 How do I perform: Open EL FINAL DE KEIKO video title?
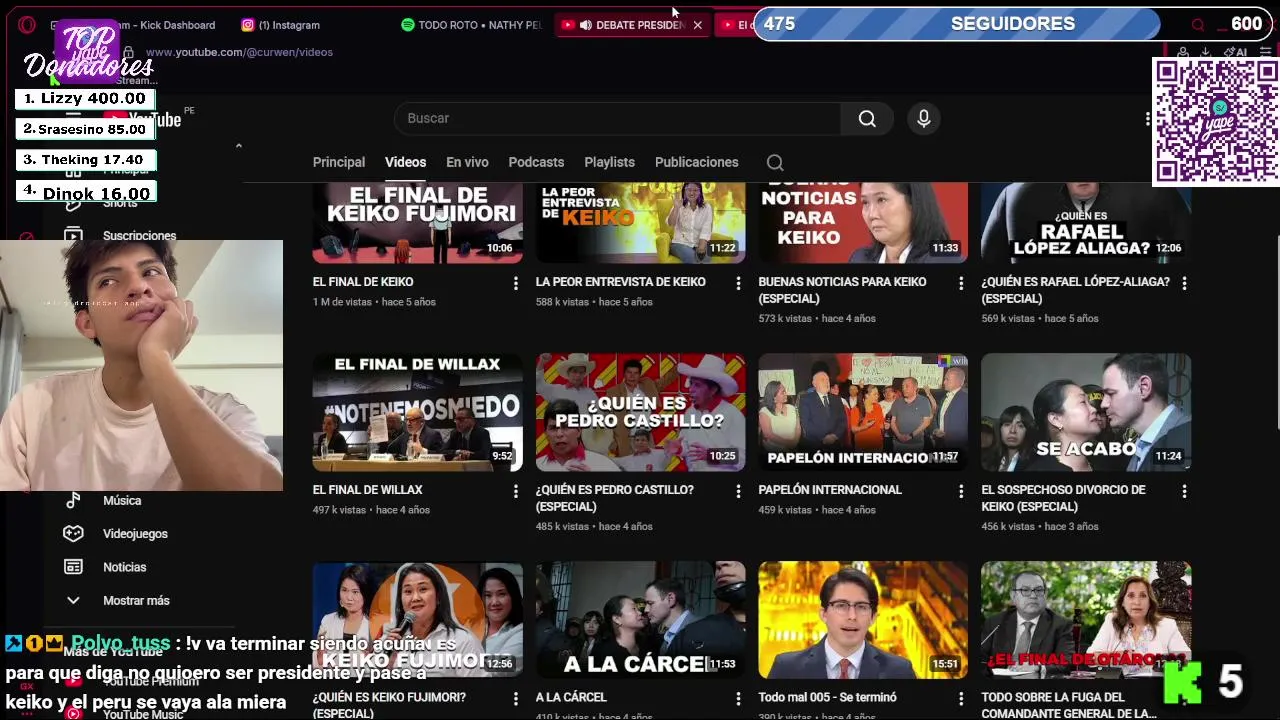[x=363, y=282]
